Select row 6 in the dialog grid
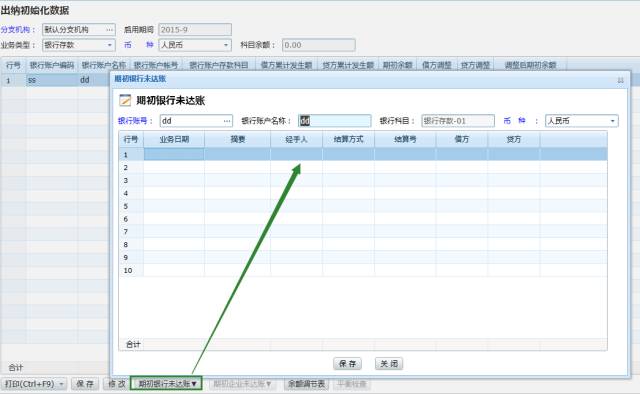 click(363, 219)
